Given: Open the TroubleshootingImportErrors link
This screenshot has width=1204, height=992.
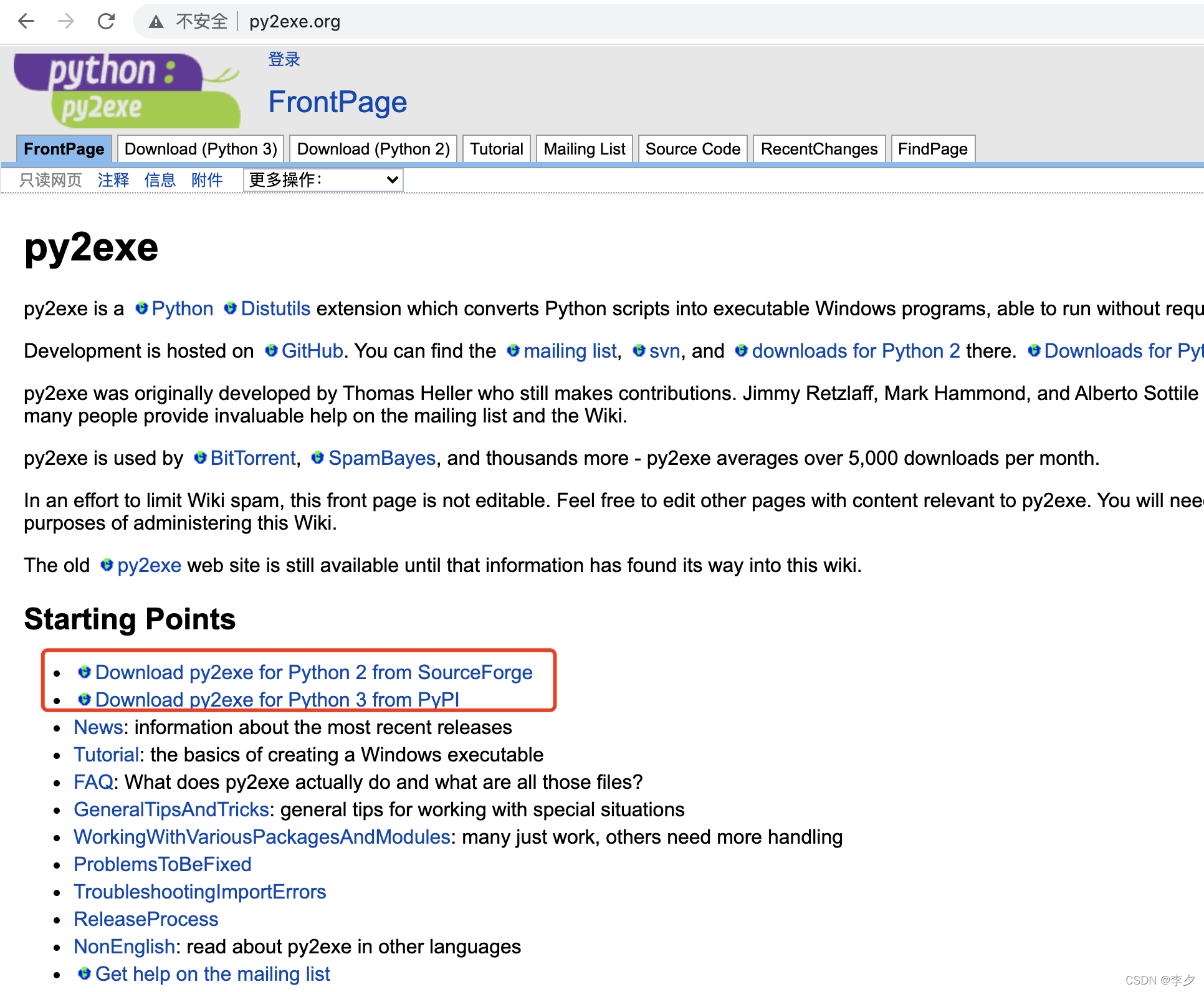Looking at the screenshot, I should [199, 892].
